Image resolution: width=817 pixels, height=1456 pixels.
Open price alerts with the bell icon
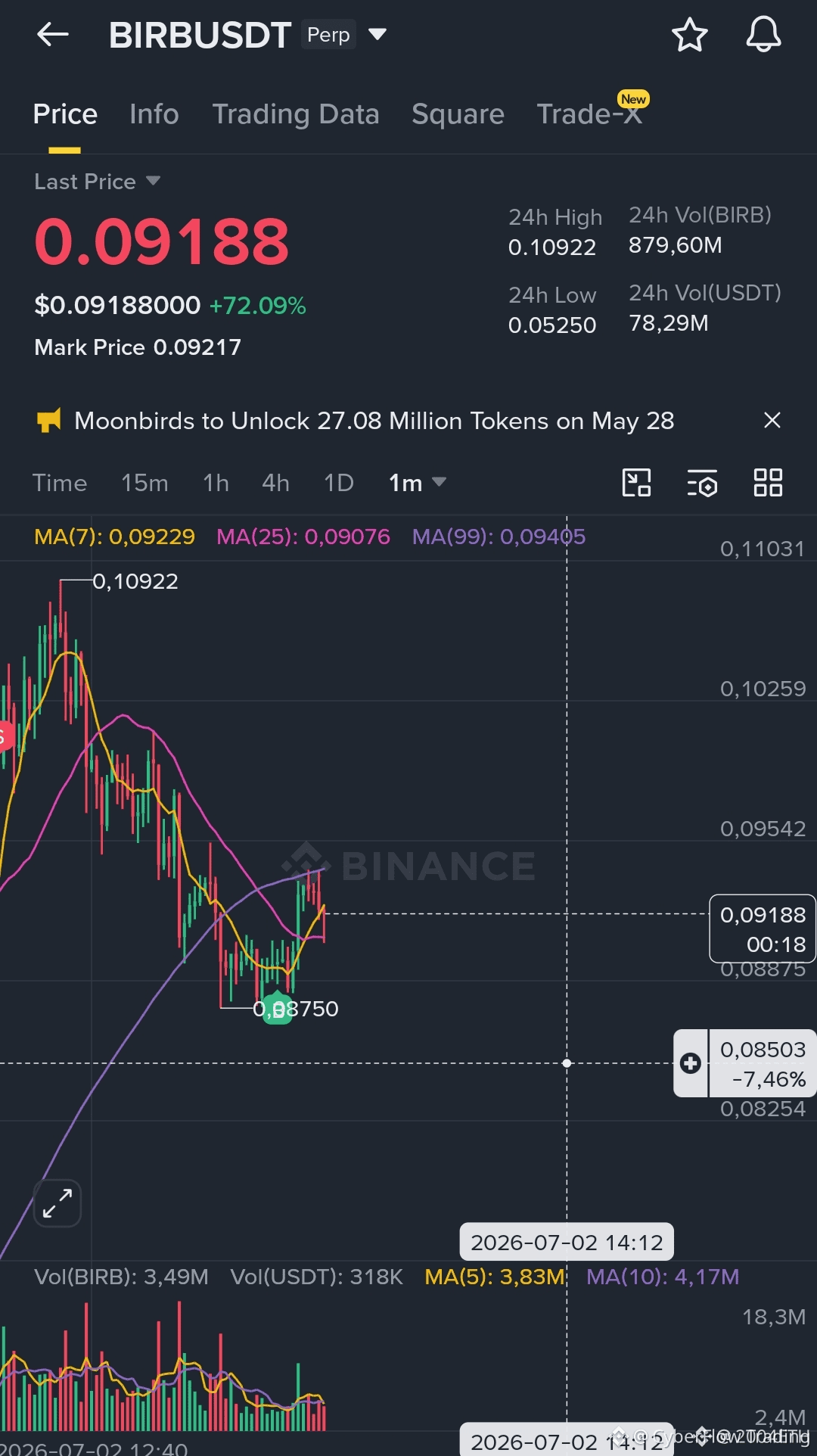coord(763,35)
